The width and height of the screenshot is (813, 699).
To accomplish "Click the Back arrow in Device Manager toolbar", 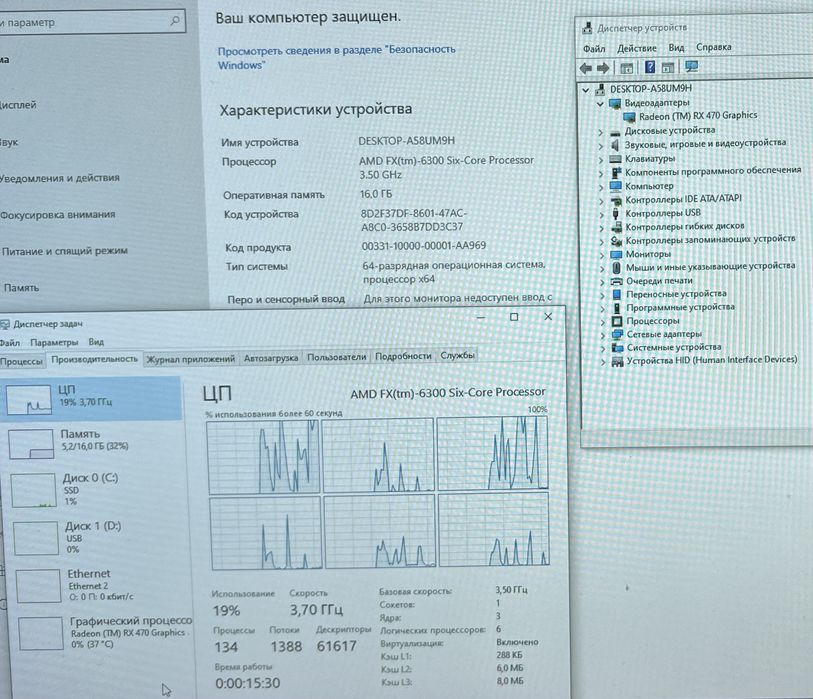I will click(x=586, y=68).
